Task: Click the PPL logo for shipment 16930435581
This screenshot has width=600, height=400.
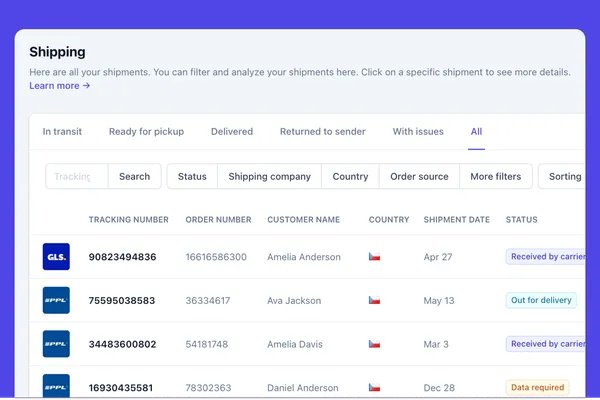Action: click(x=56, y=386)
